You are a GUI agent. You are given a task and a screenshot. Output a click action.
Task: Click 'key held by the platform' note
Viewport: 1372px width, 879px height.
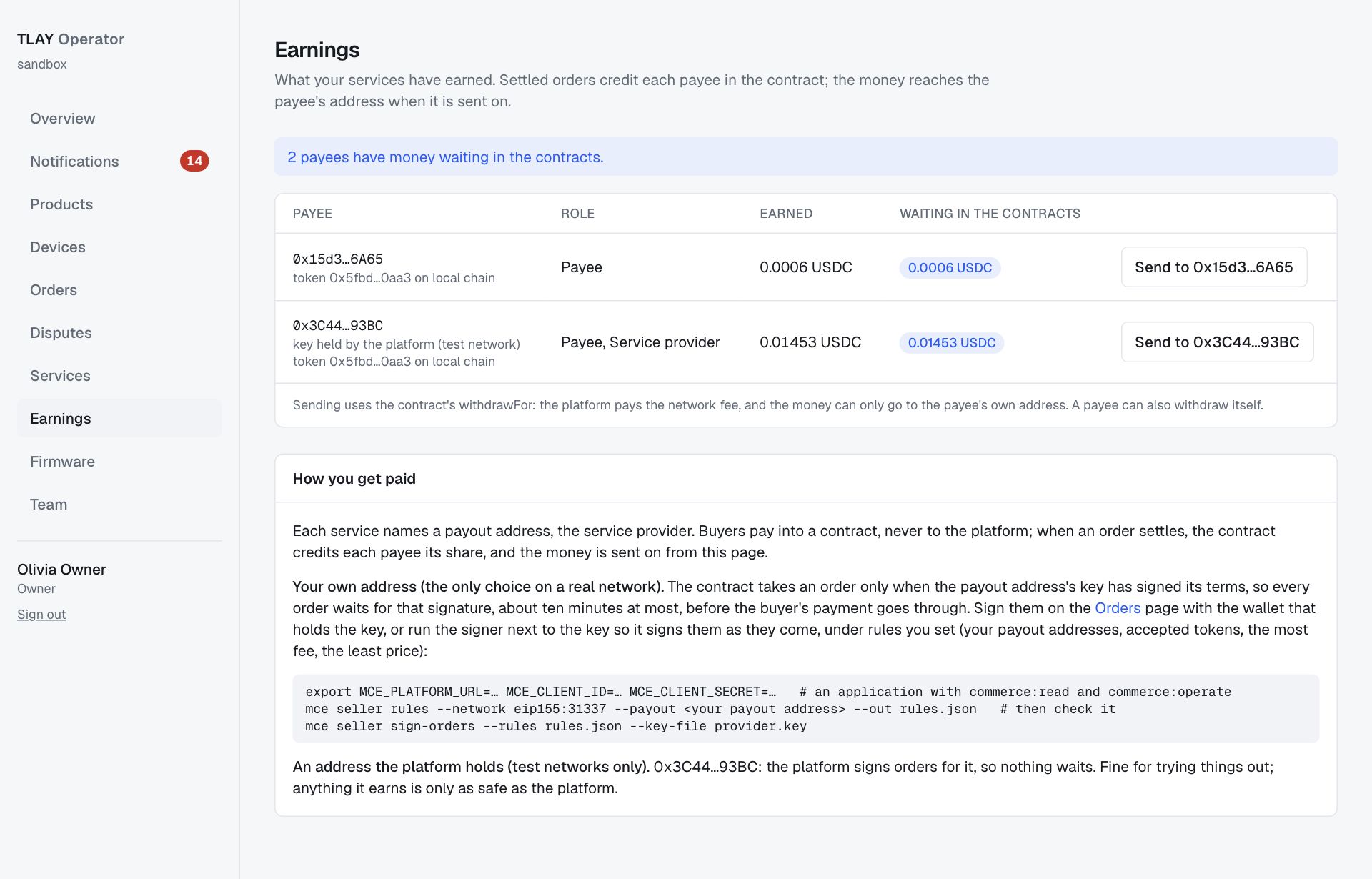point(407,344)
